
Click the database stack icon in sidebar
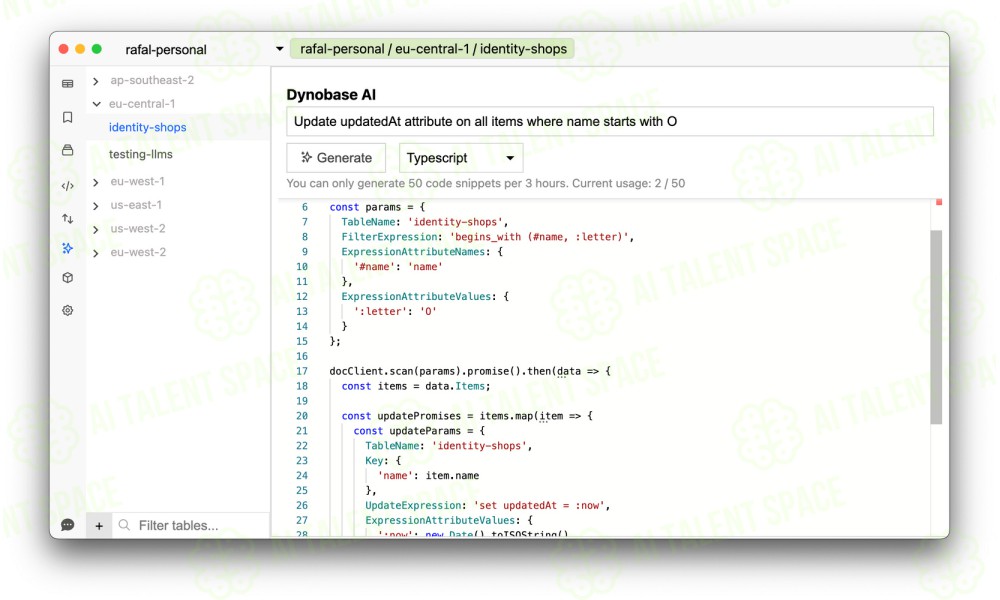click(x=68, y=150)
